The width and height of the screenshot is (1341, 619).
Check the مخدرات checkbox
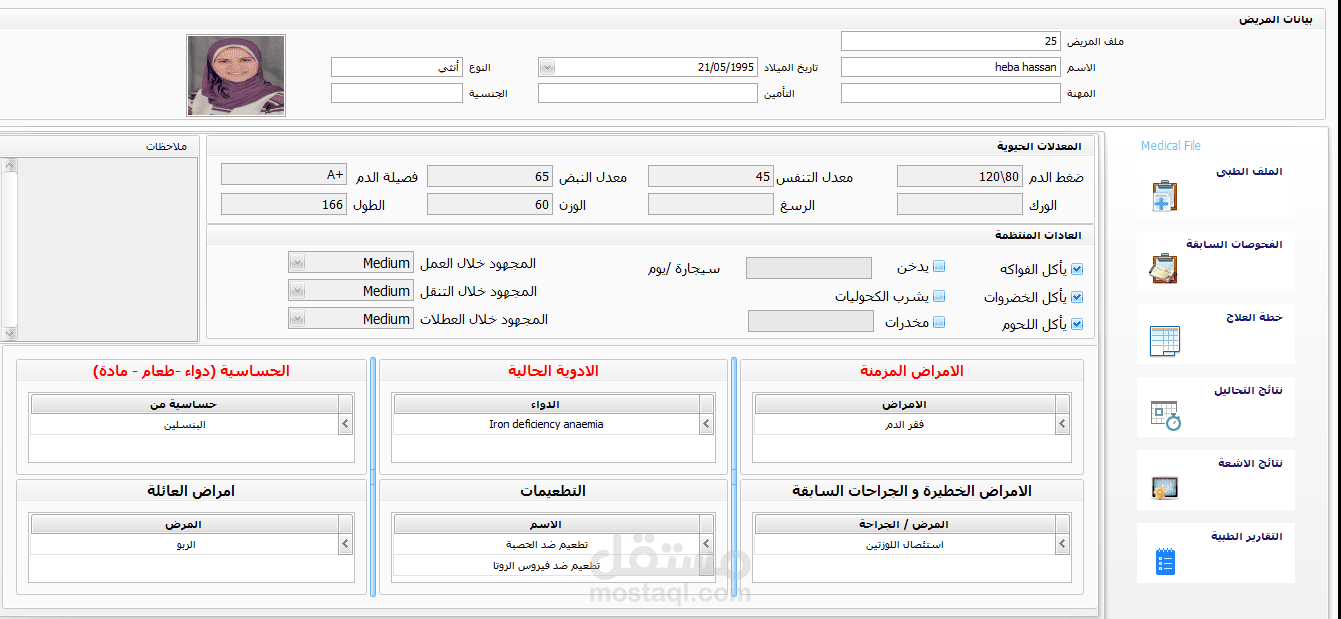click(939, 322)
